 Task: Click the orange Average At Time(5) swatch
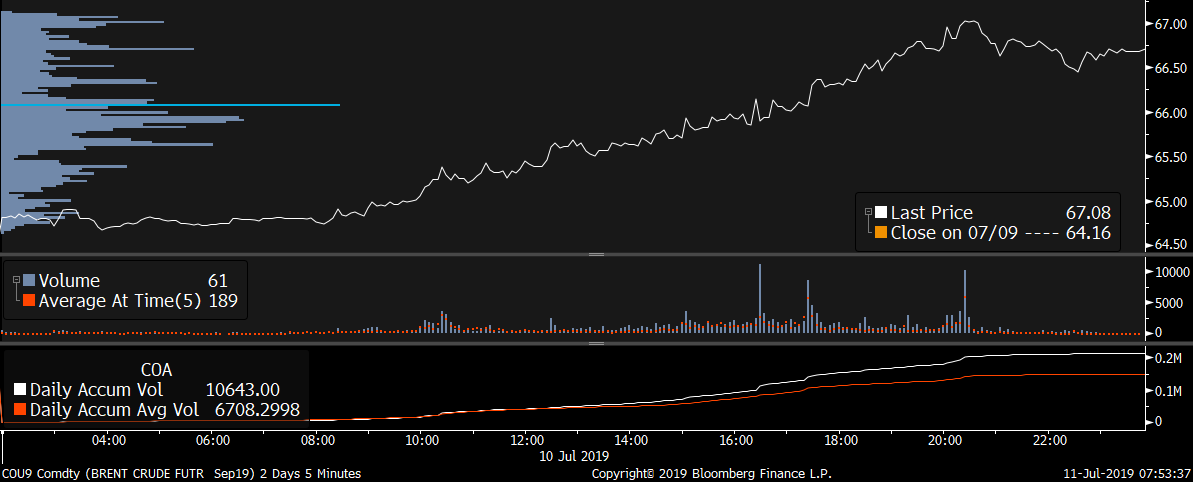click(x=30, y=301)
